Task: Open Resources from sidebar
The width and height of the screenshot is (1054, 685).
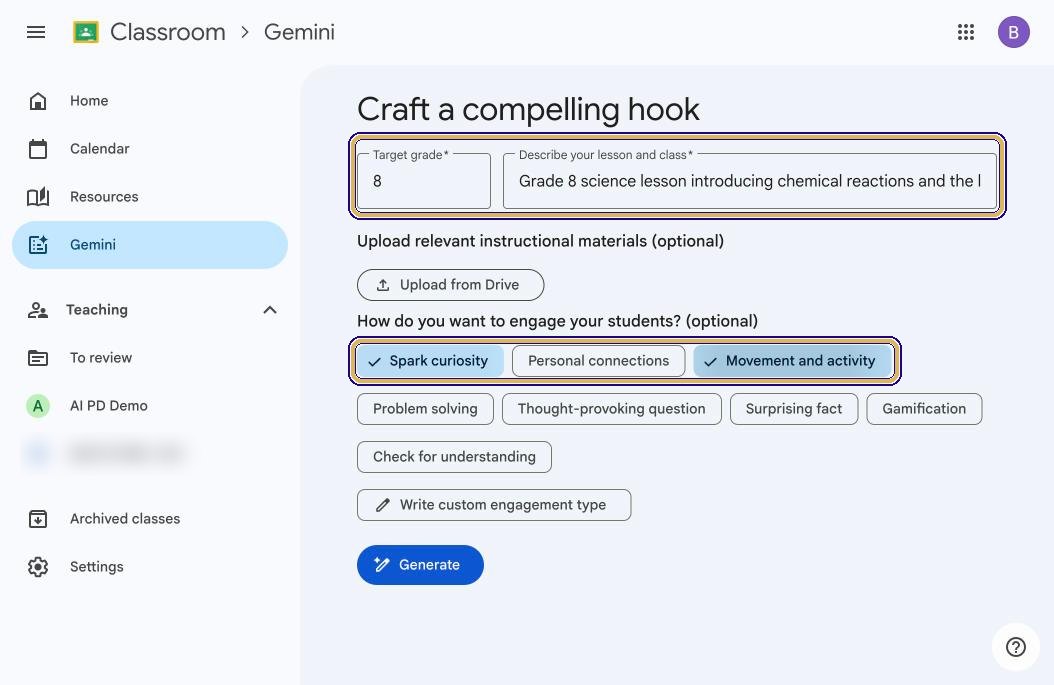Action: pyautogui.click(x=150, y=197)
